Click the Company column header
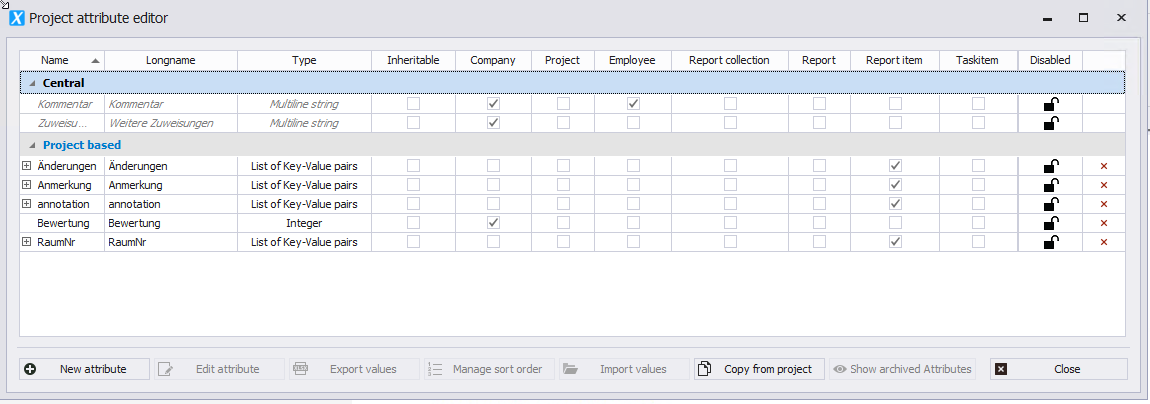1150x404 pixels. (x=493, y=60)
